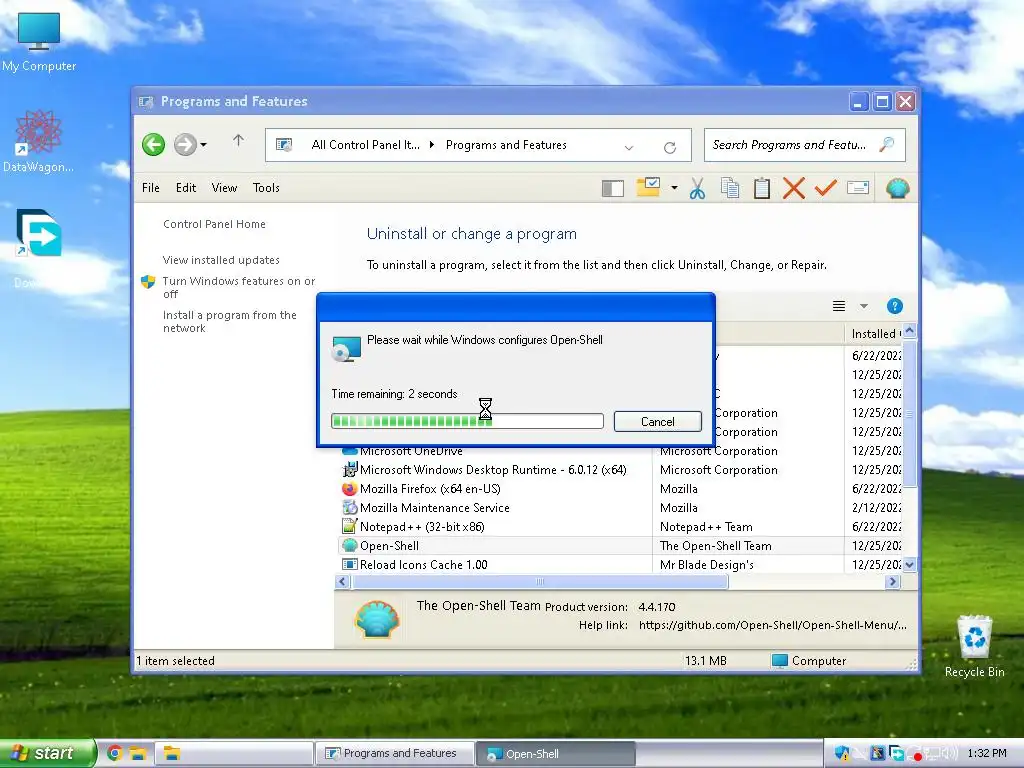Screen dimensions: 1024x768
Task: Expand breadcrumb arrow after All Control Panel
Action: pos(432,145)
